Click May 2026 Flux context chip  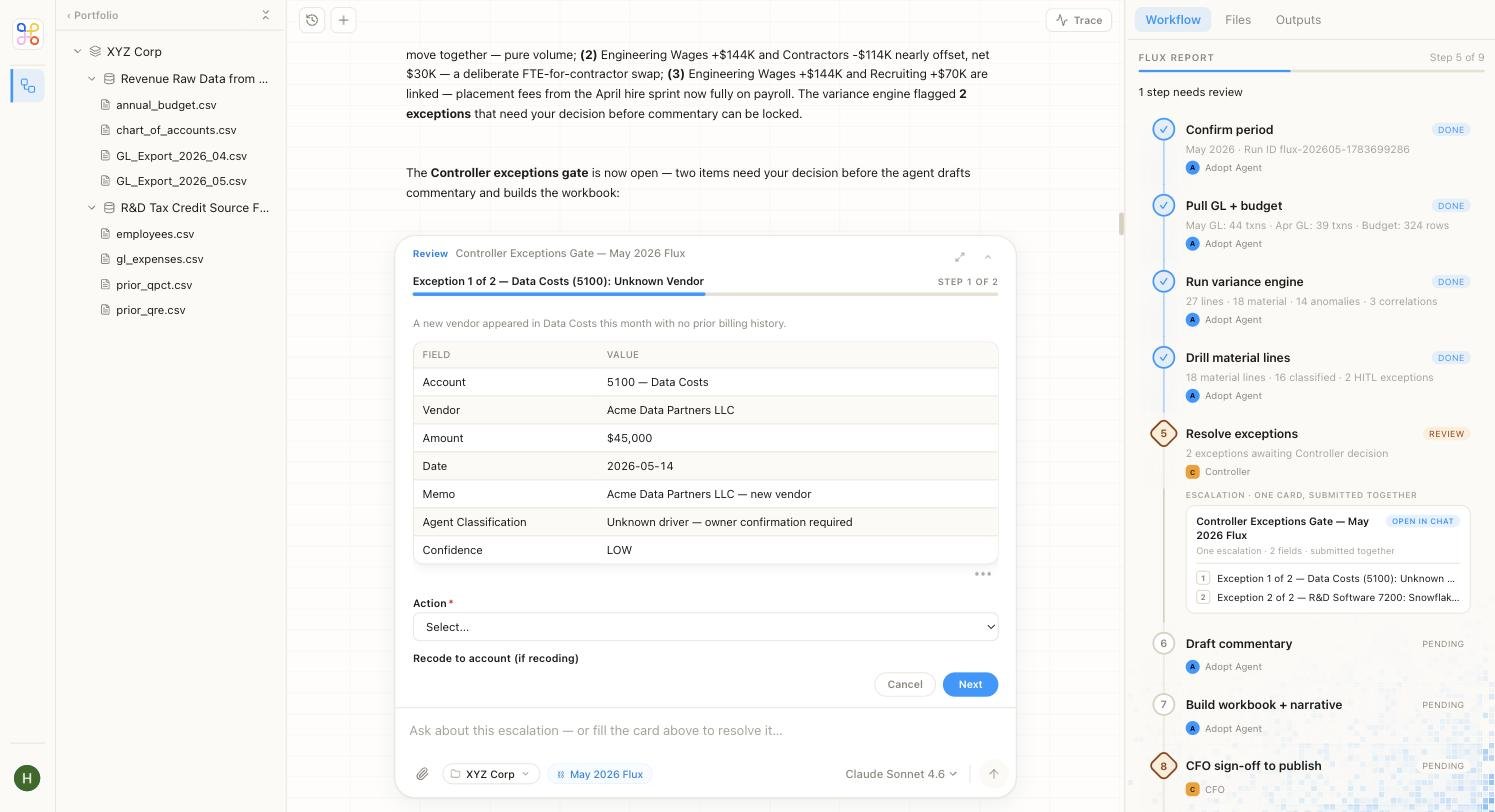click(x=600, y=774)
